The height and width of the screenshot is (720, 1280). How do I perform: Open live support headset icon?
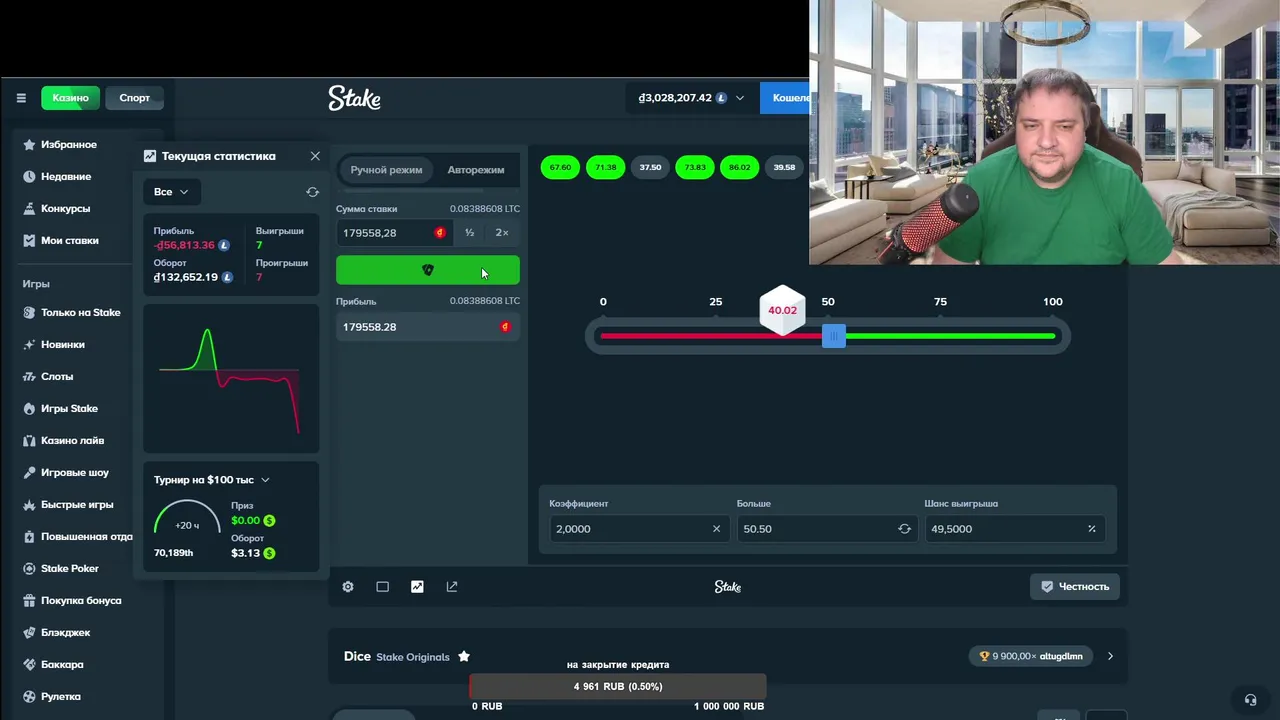click(1250, 700)
